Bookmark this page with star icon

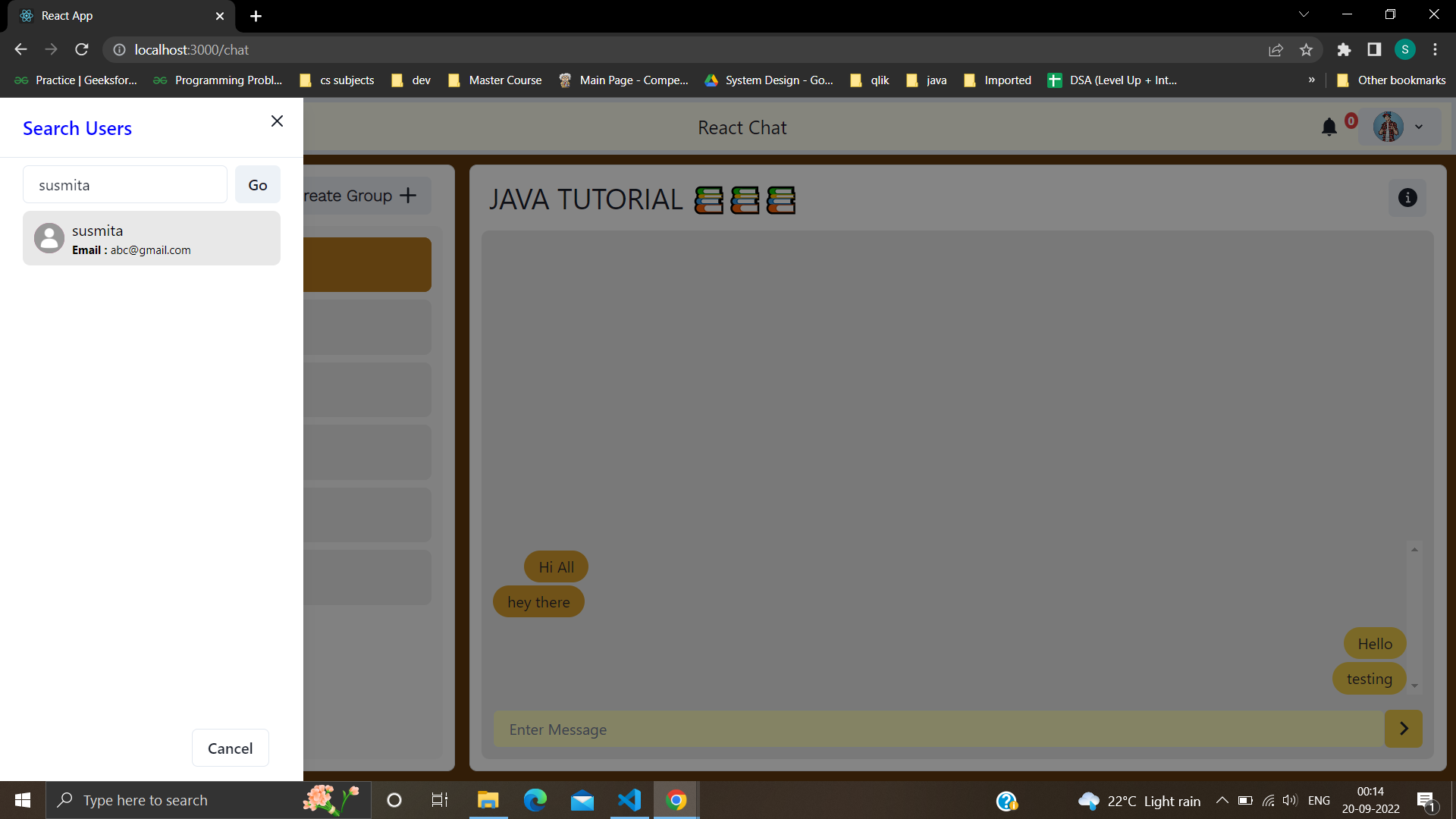click(x=1306, y=50)
